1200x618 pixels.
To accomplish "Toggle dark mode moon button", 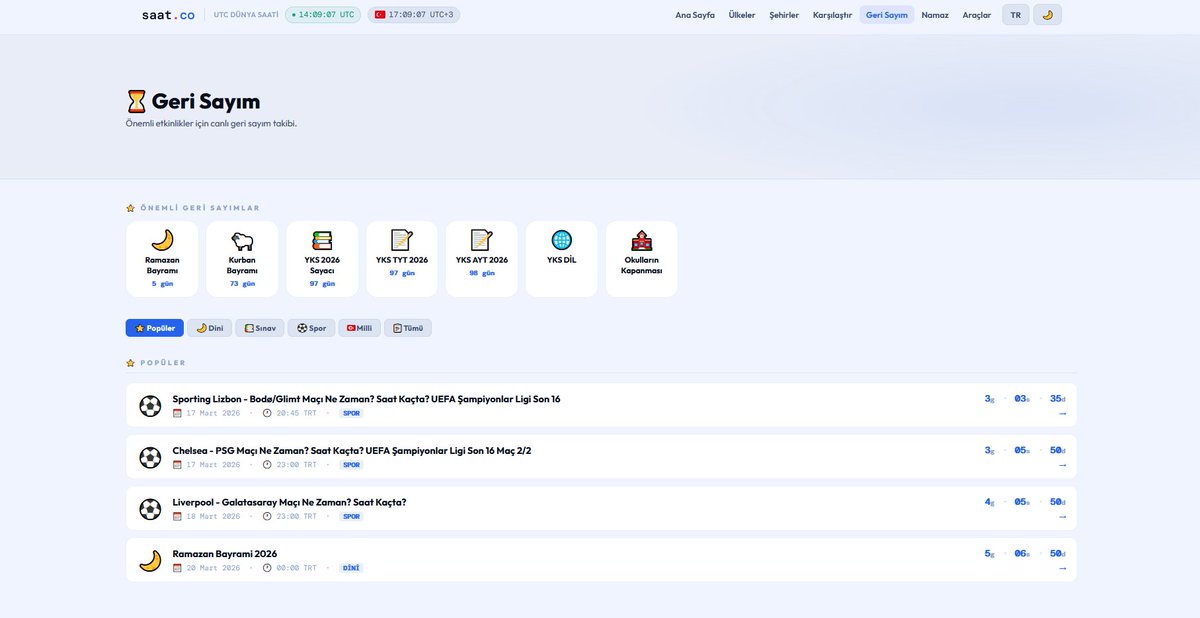I will click(x=1047, y=15).
